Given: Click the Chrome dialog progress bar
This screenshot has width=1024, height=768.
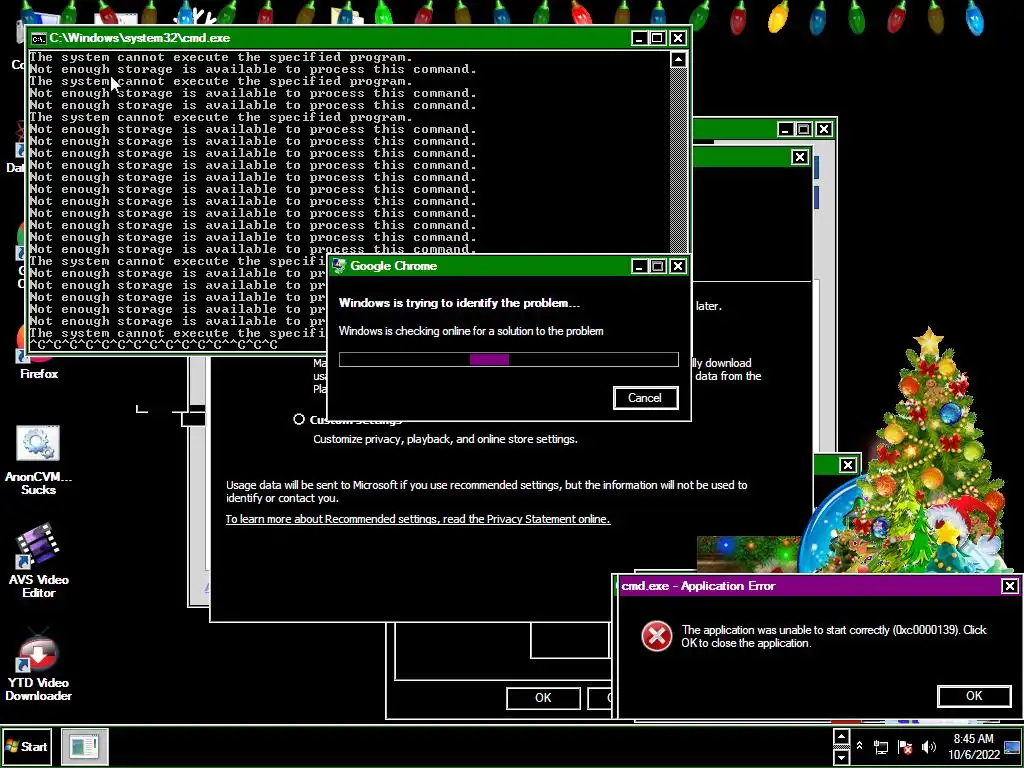Looking at the screenshot, I should tap(509, 359).
